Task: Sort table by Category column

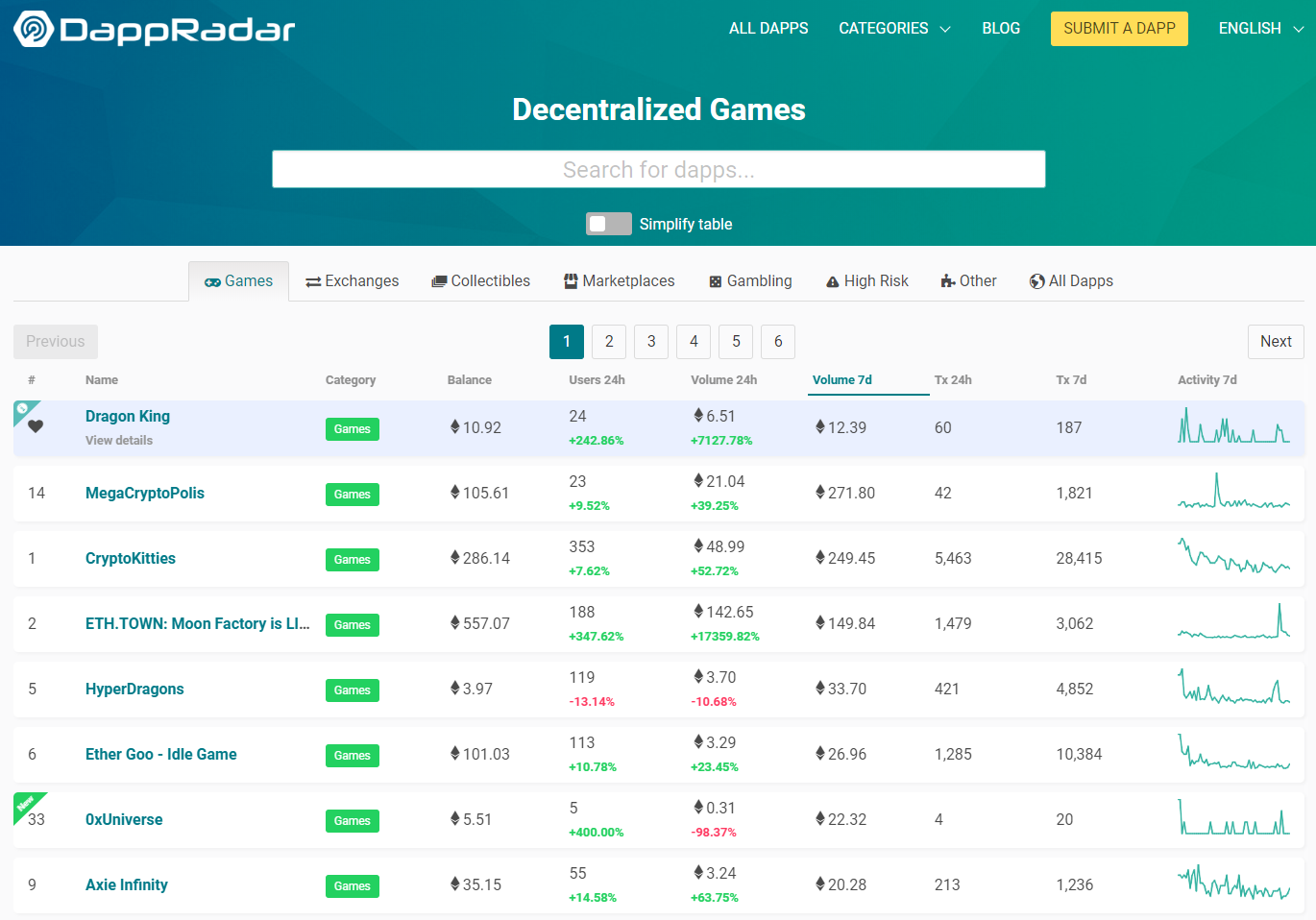Action: [x=351, y=380]
